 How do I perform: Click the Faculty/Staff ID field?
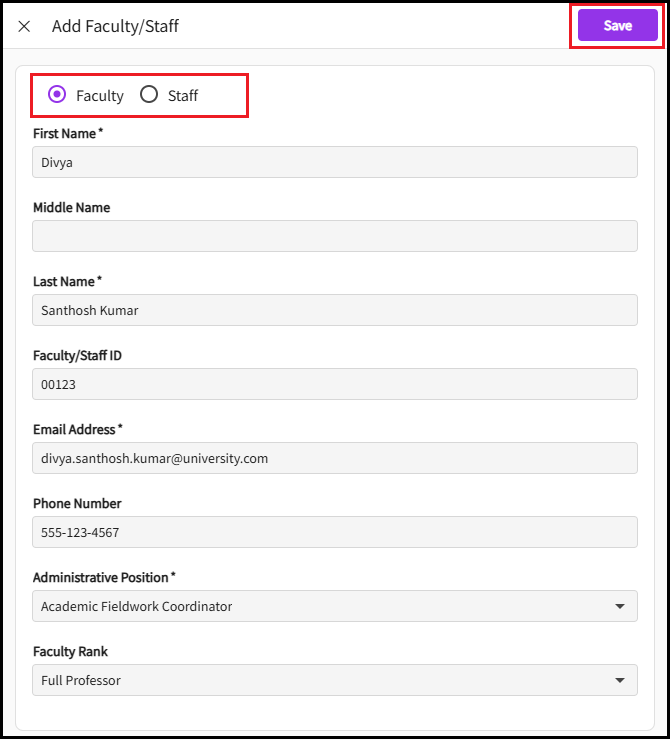click(335, 384)
